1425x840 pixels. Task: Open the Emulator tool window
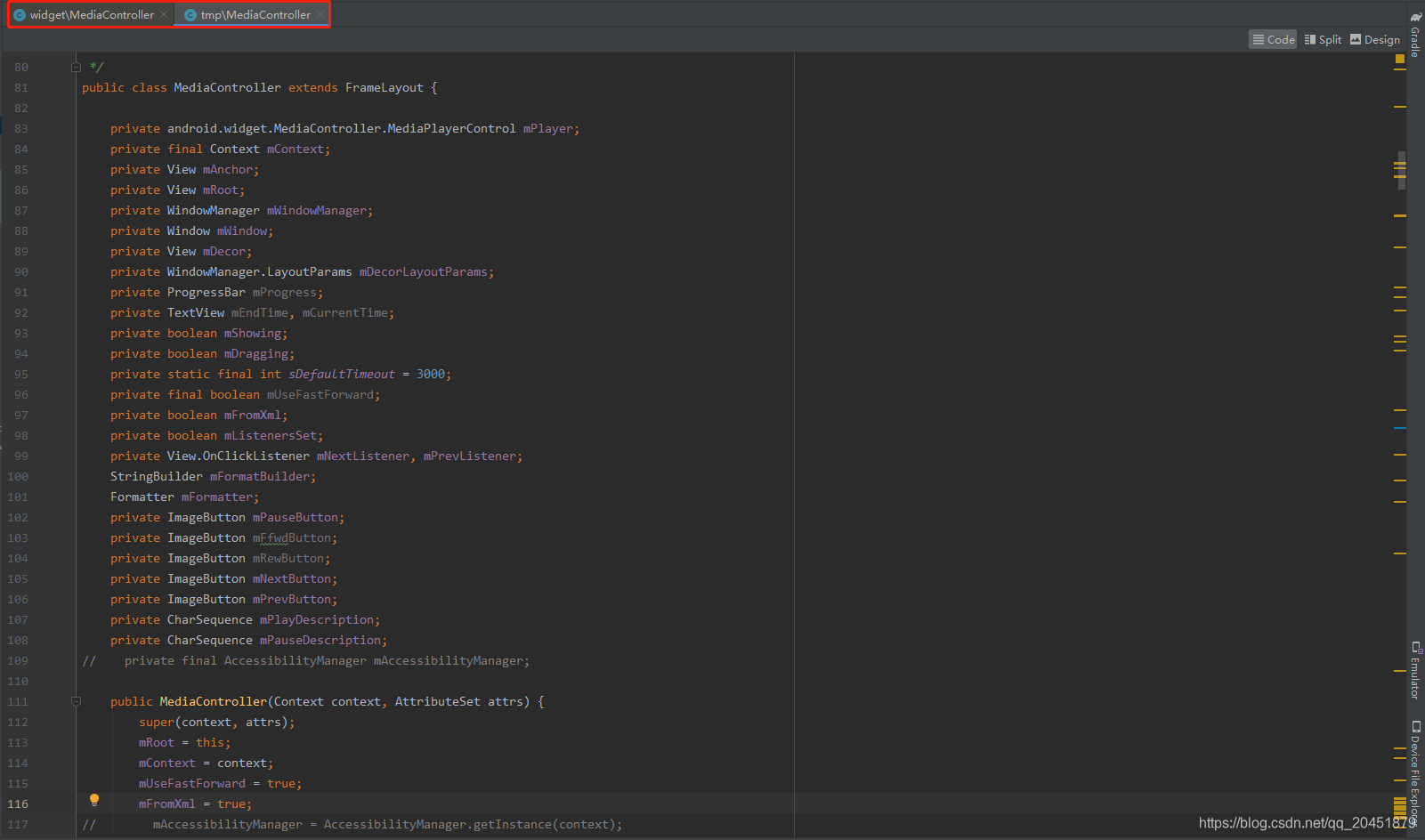tap(1415, 670)
